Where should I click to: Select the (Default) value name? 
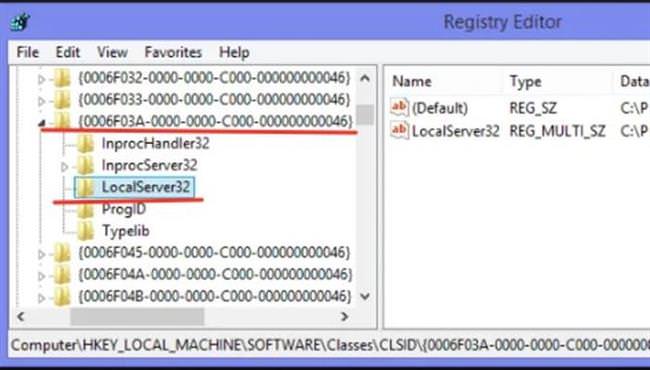[x=439, y=109]
